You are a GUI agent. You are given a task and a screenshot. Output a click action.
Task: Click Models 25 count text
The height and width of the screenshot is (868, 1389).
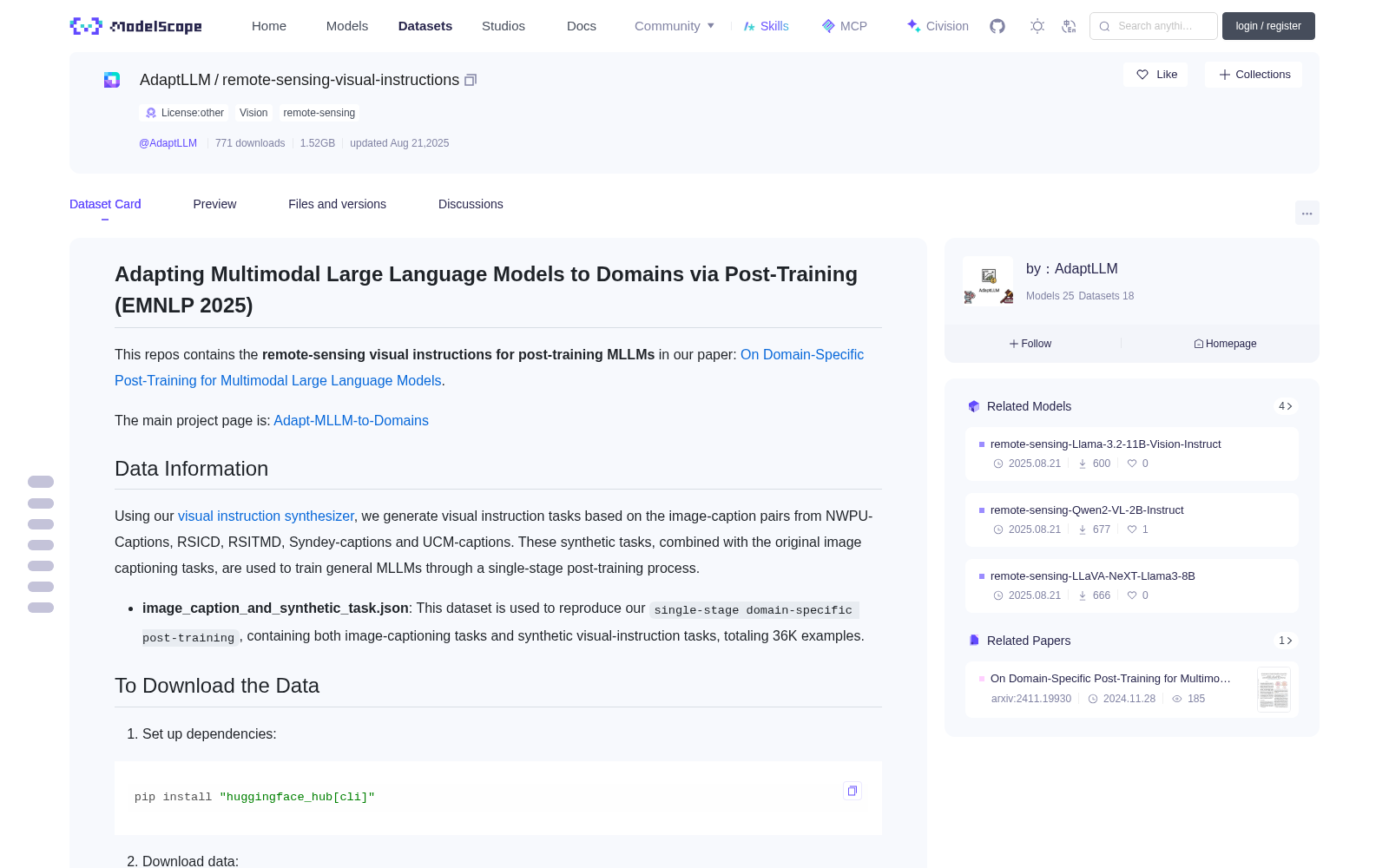pyautogui.click(x=1050, y=296)
